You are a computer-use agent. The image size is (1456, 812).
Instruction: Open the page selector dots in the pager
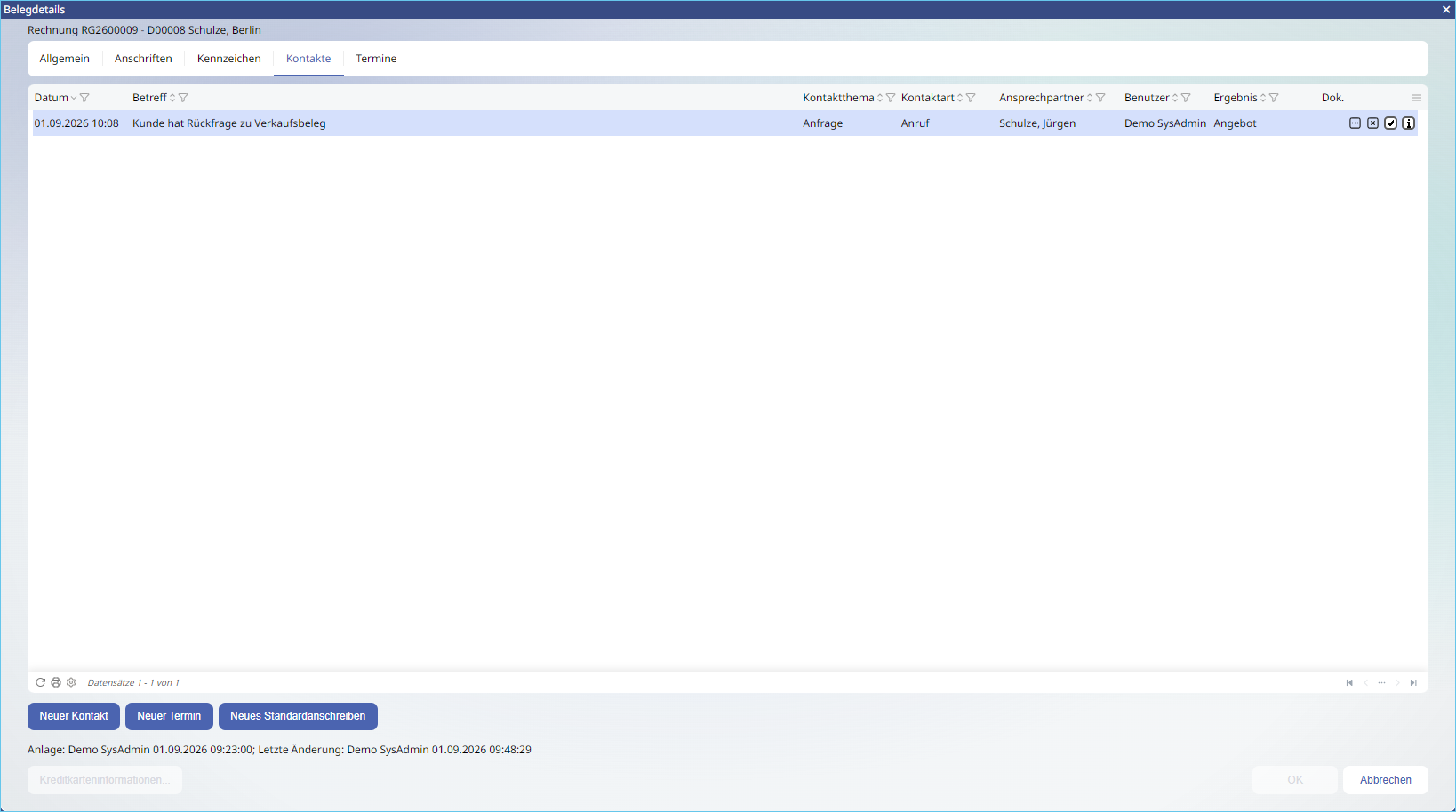1381,682
